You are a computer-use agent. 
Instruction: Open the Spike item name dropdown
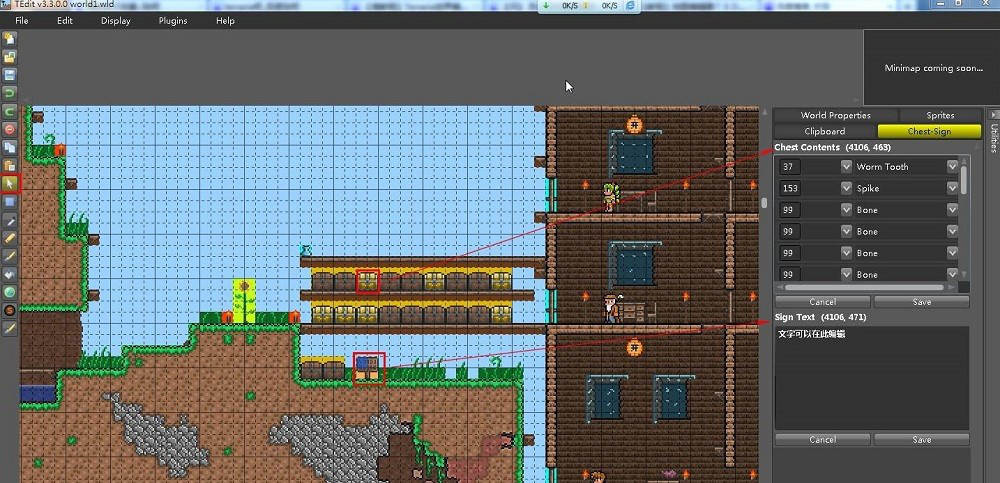point(952,188)
